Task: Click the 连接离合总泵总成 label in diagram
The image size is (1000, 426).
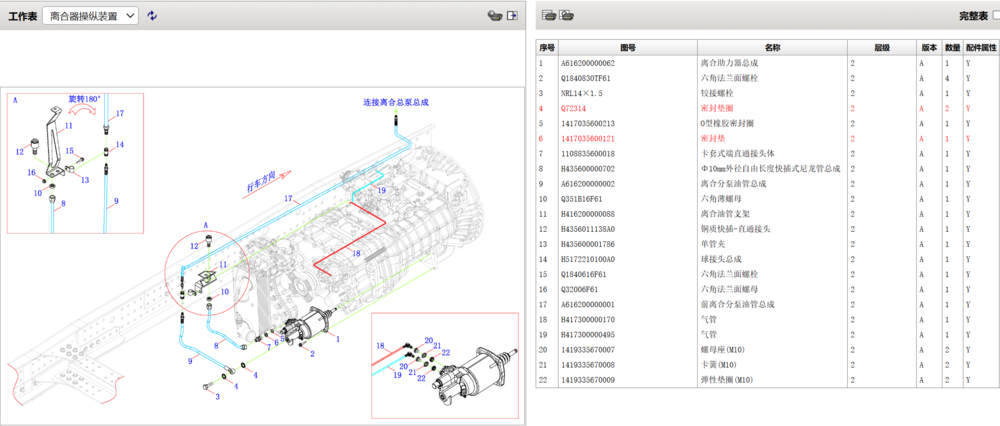Action: pyautogui.click(x=395, y=102)
